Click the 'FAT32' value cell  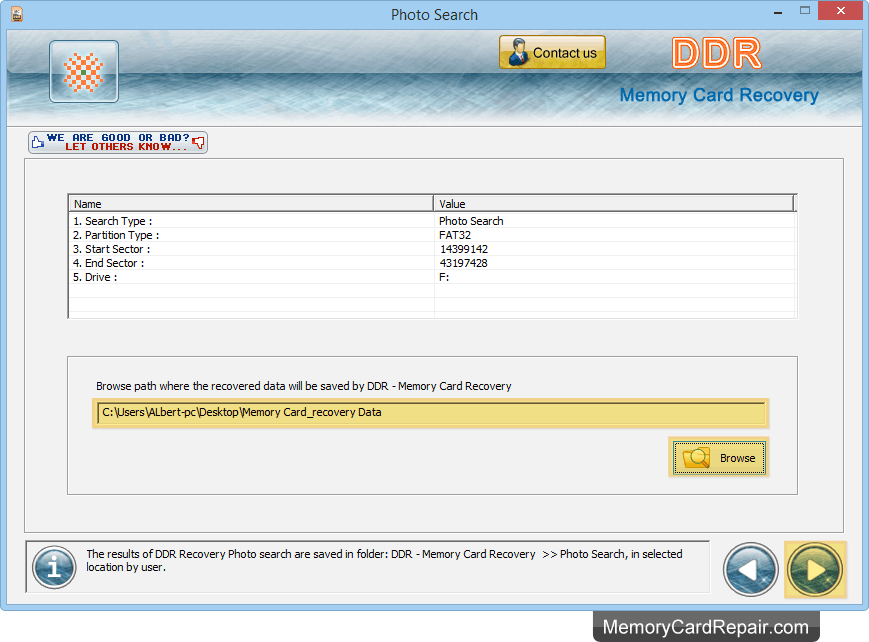pos(455,235)
